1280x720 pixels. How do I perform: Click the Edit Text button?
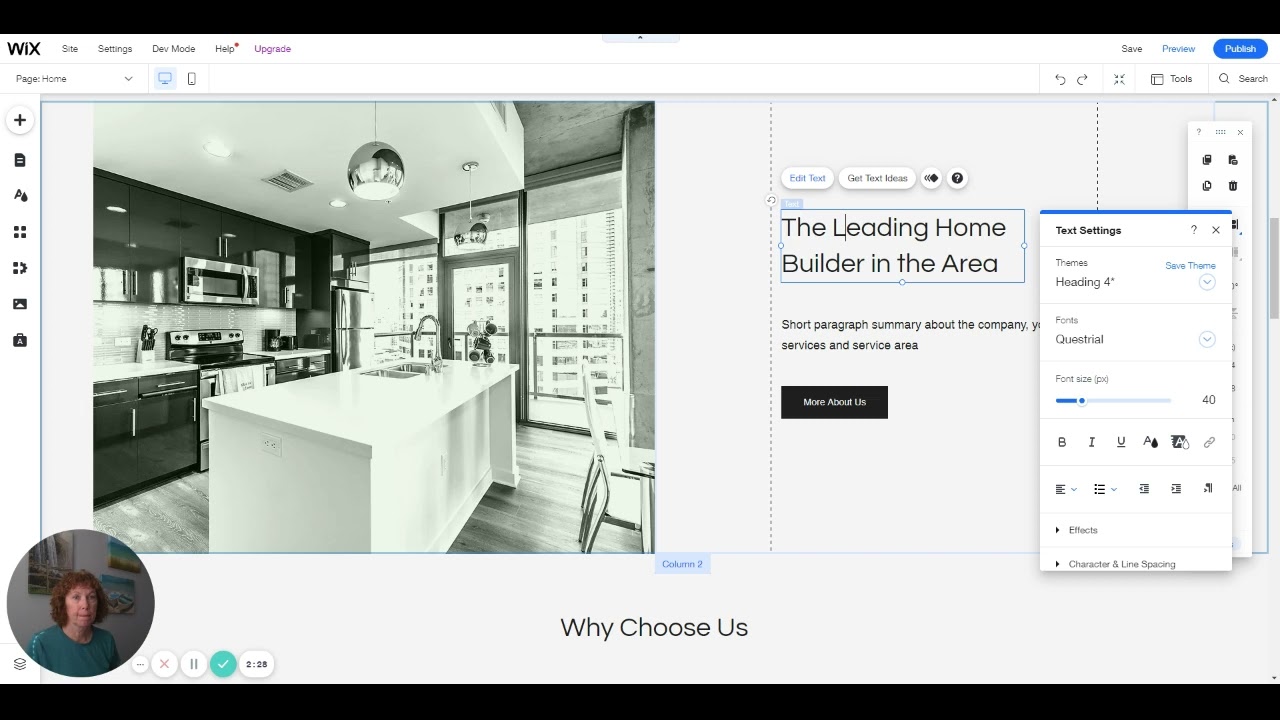click(807, 178)
